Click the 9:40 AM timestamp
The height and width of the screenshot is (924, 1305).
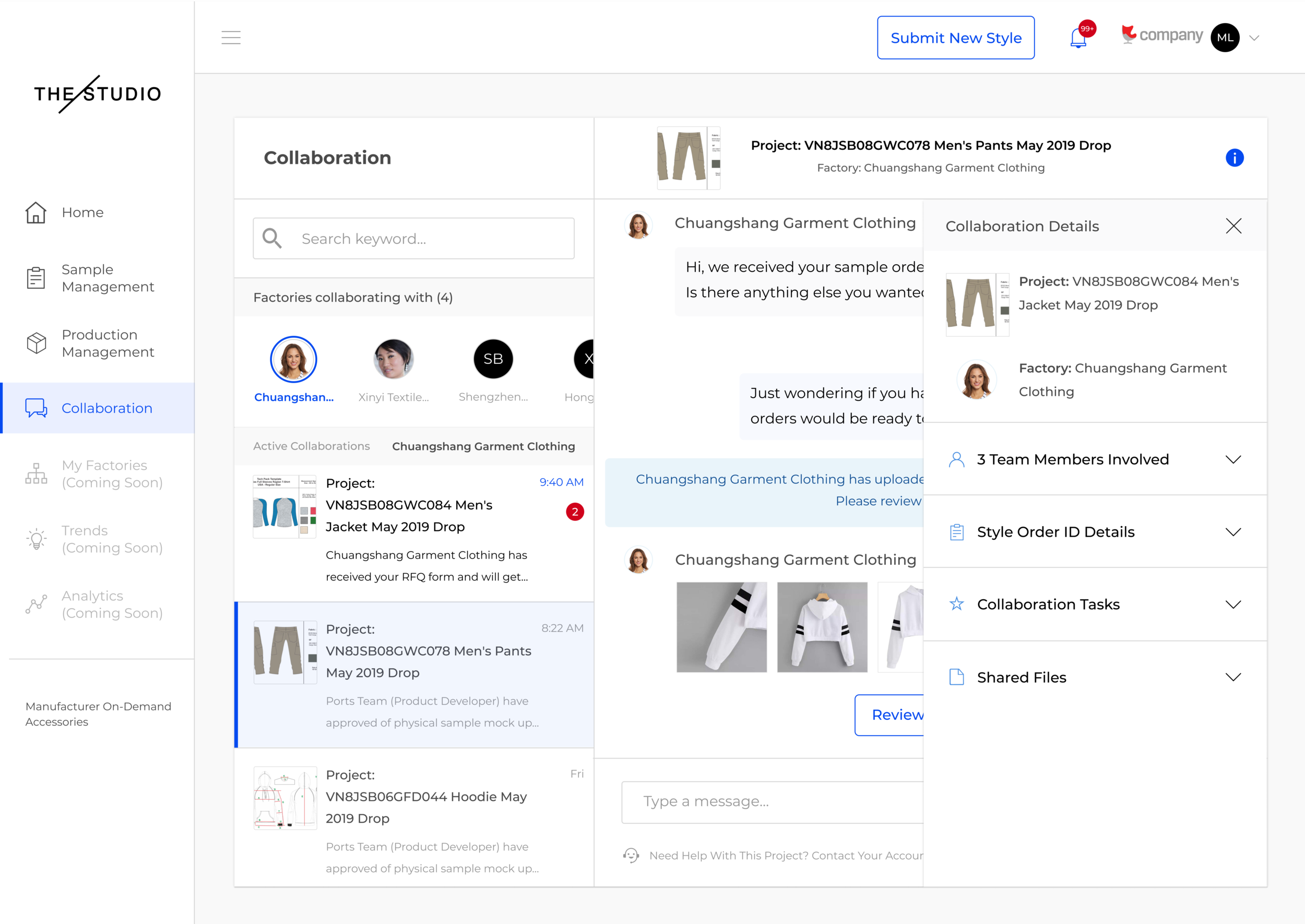click(562, 482)
